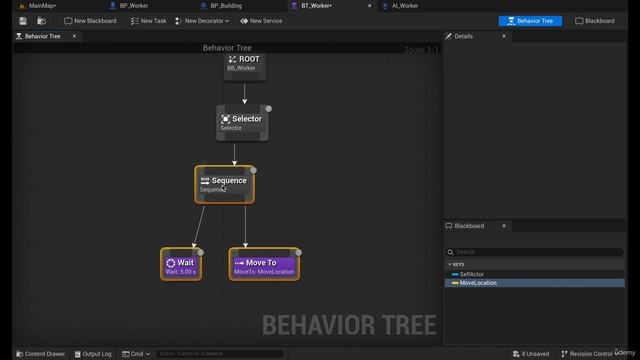Select the Sequence composite node
Screen dimensions: 640x360
224,184
